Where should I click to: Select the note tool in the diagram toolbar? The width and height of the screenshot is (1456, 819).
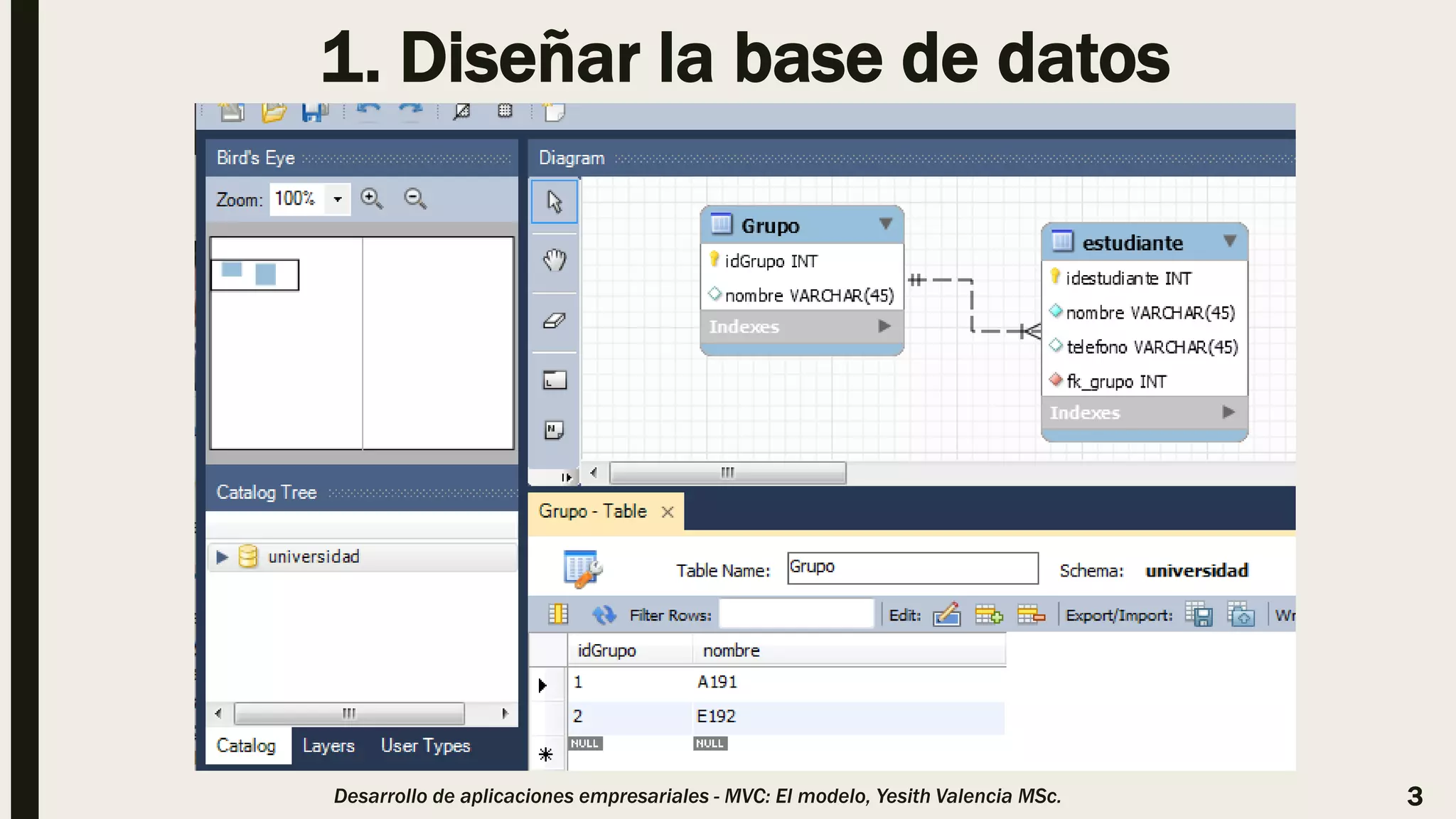[x=554, y=430]
